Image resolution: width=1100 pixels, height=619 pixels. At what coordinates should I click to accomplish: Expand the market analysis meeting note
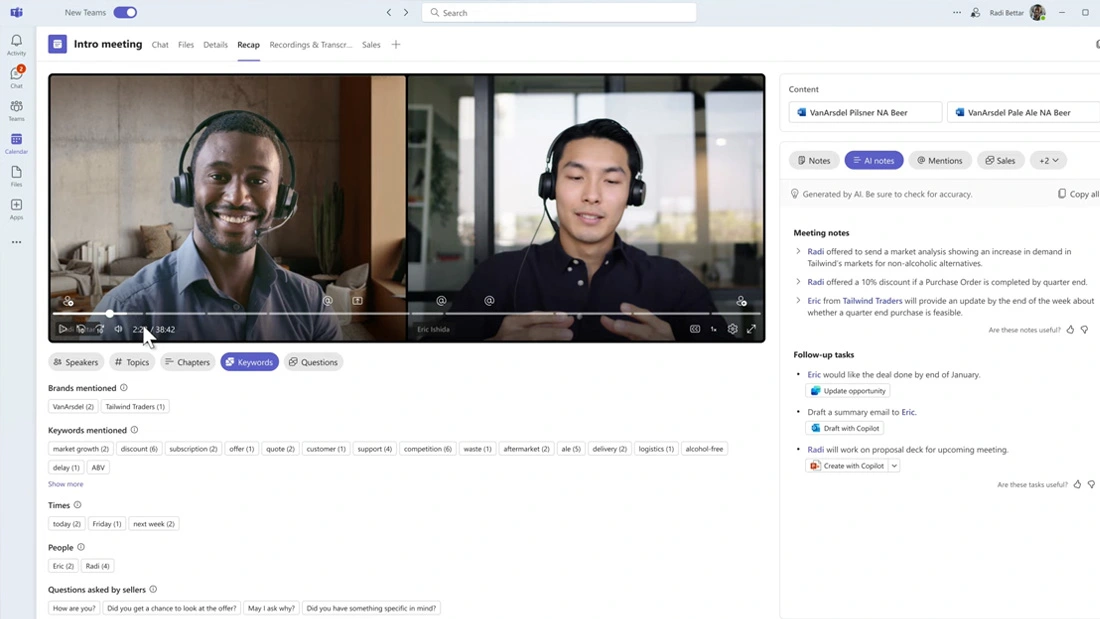tap(798, 251)
